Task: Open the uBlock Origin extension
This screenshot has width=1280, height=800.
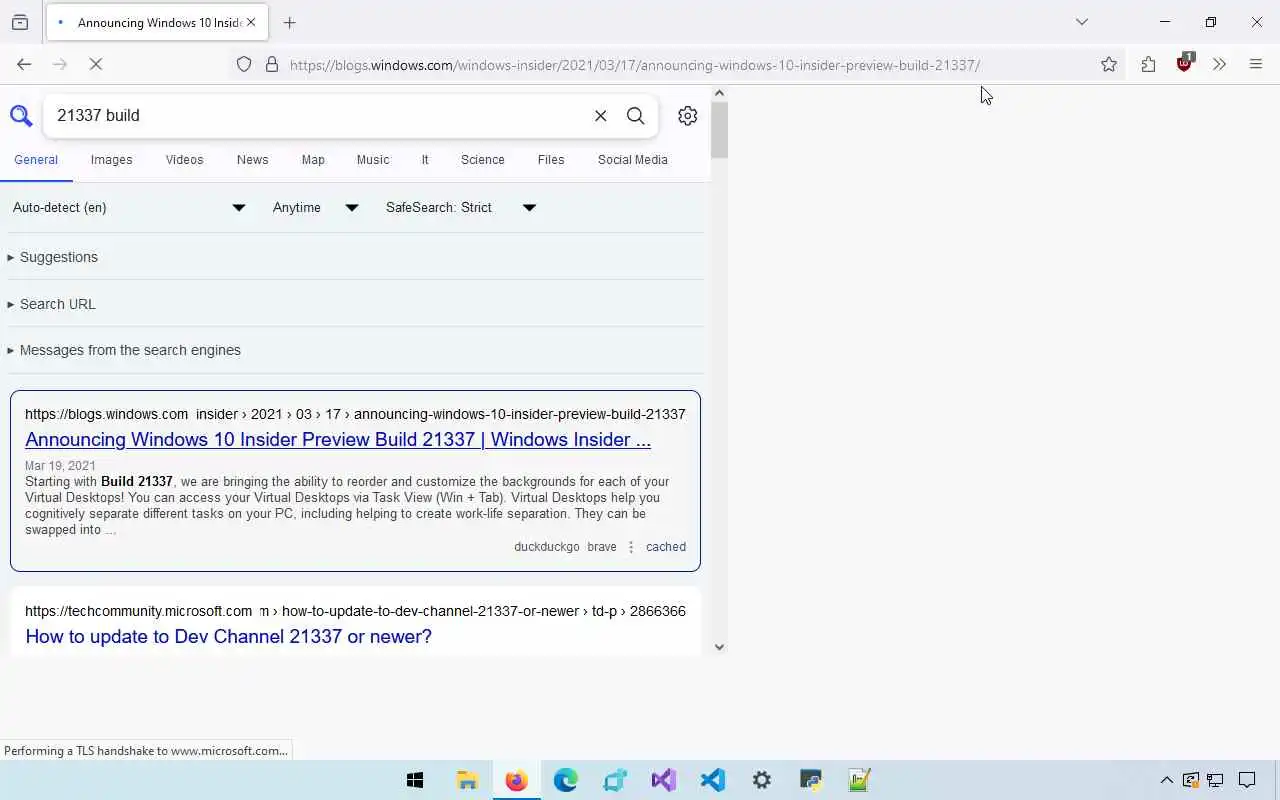Action: 1185,63
